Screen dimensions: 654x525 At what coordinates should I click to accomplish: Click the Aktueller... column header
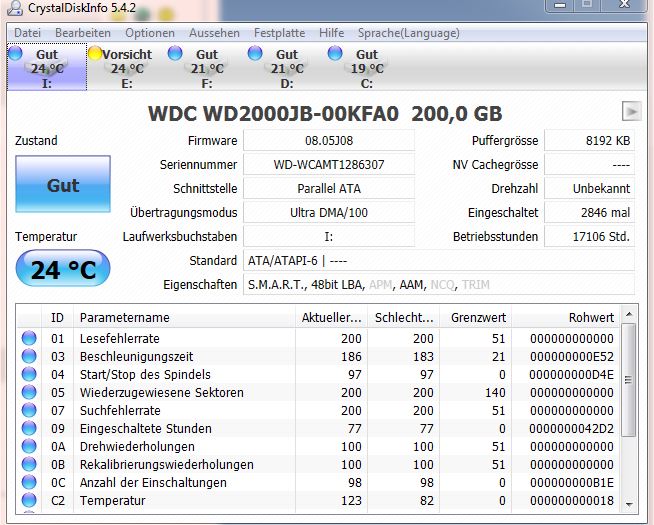click(x=332, y=317)
